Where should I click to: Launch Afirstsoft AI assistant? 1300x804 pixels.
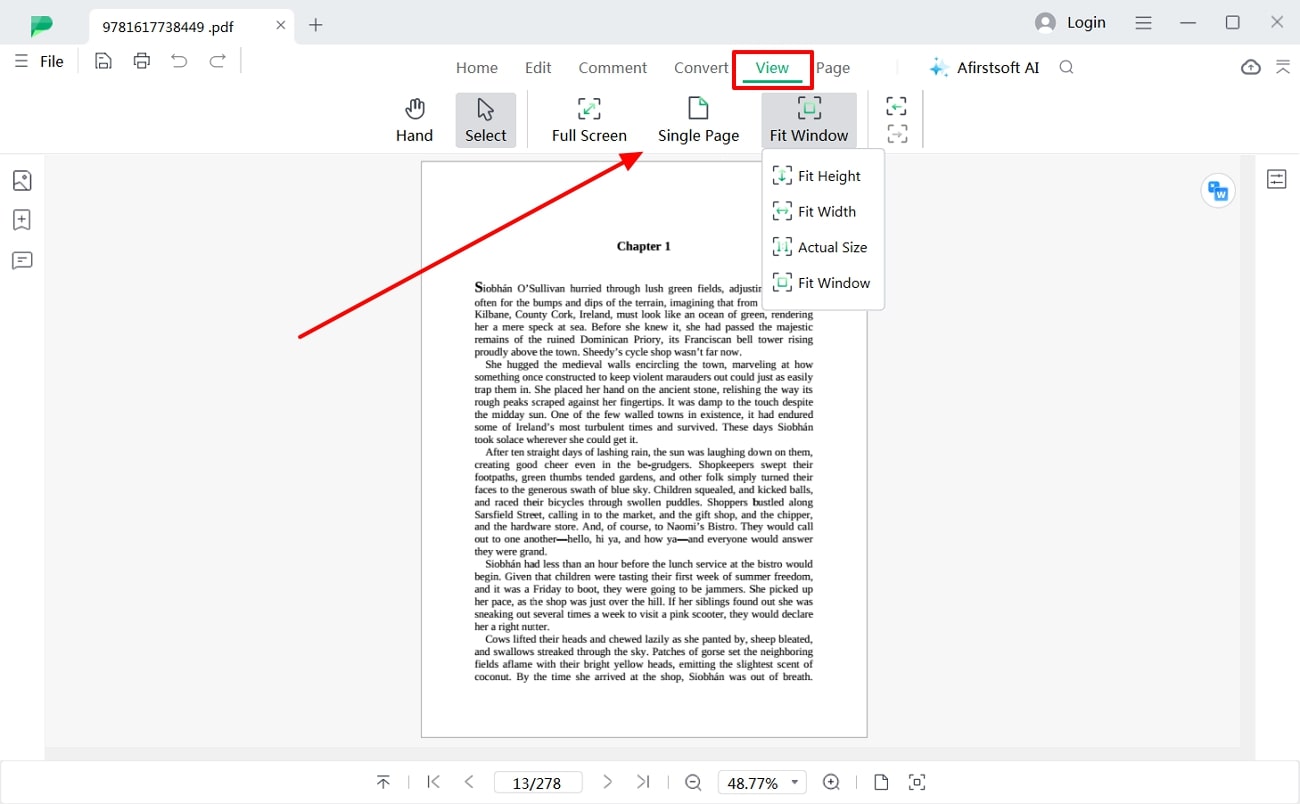(x=984, y=68)
